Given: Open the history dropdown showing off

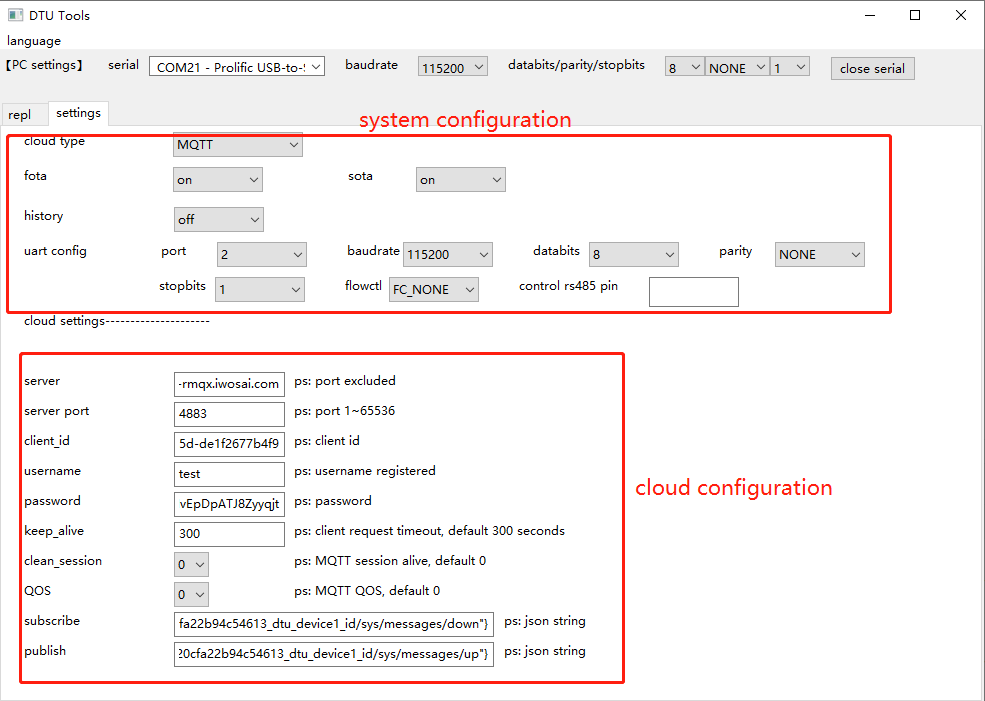Looking at the screenshot, I should click(218, 219).
